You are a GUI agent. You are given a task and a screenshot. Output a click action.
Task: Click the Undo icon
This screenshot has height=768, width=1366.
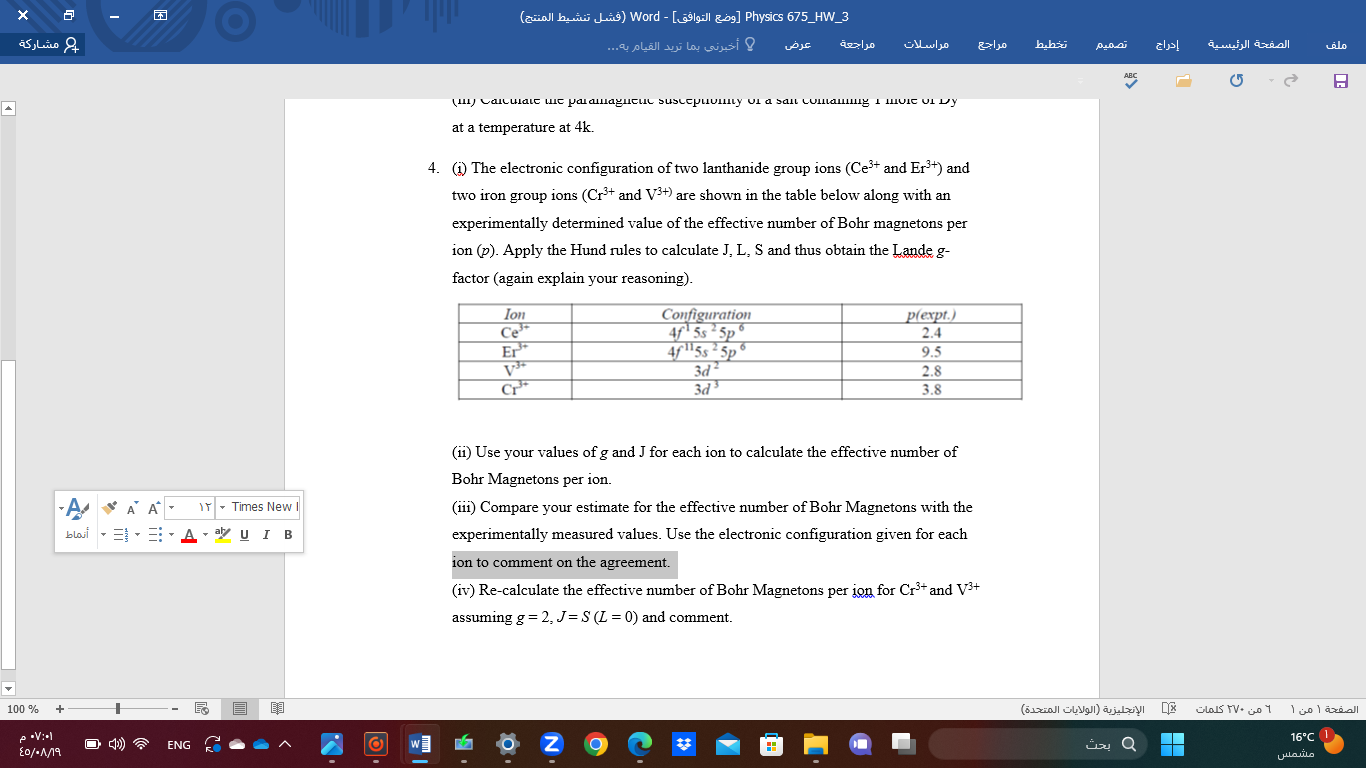1236,81
